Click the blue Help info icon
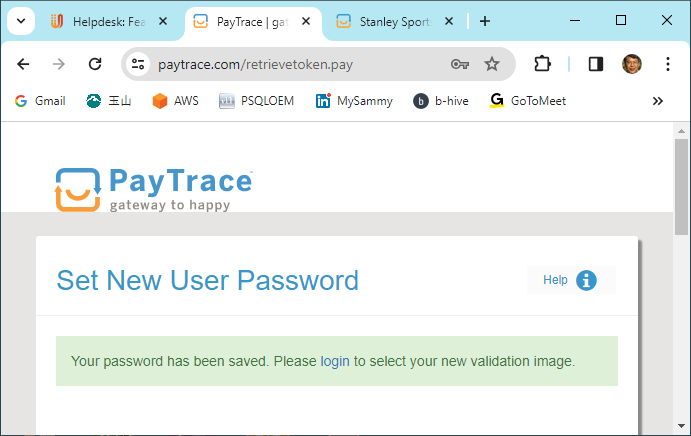The height and width of the screenshot is (436, 691). click(586, 280)
